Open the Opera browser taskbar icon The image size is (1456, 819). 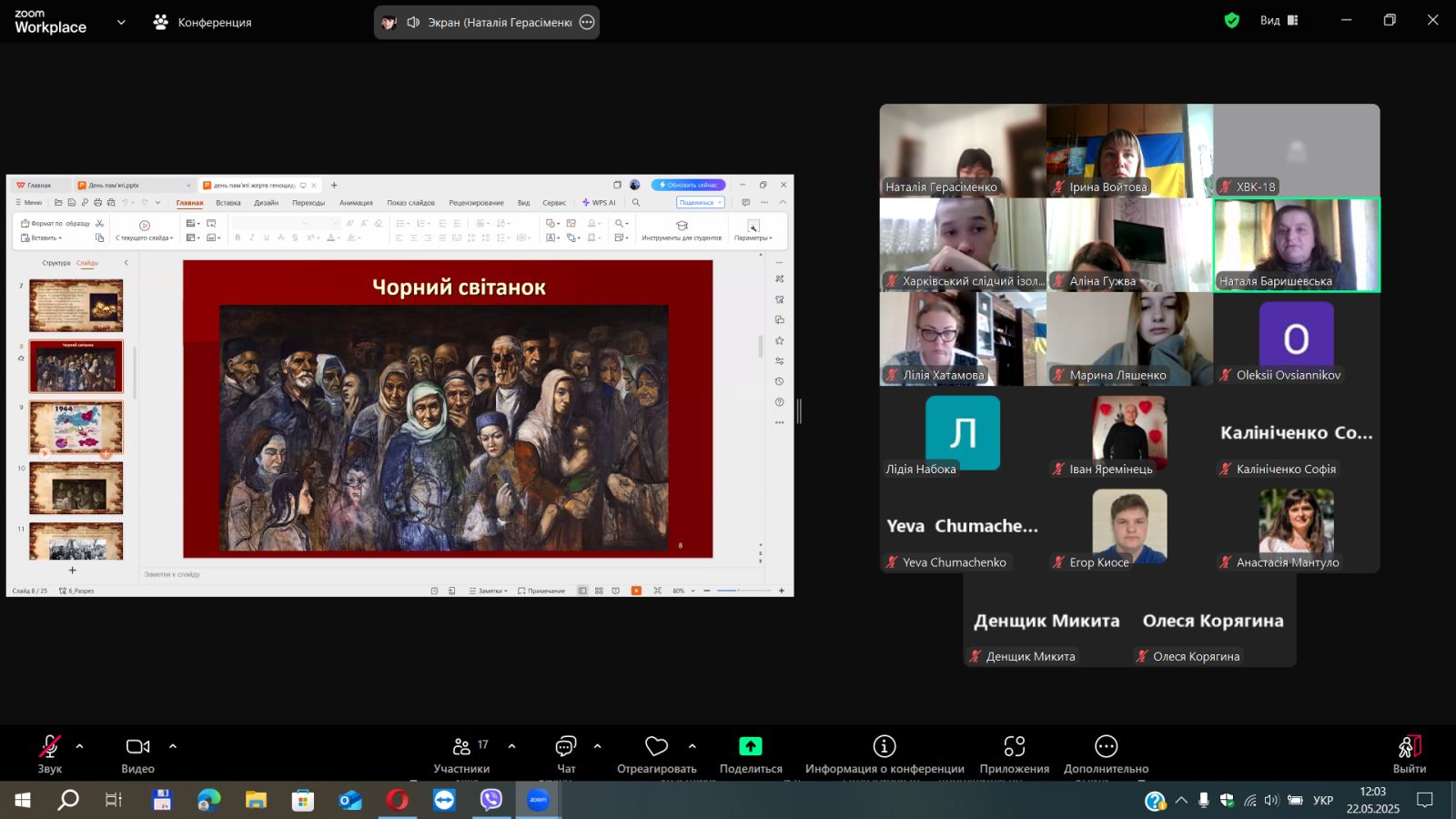click(398, 800)
